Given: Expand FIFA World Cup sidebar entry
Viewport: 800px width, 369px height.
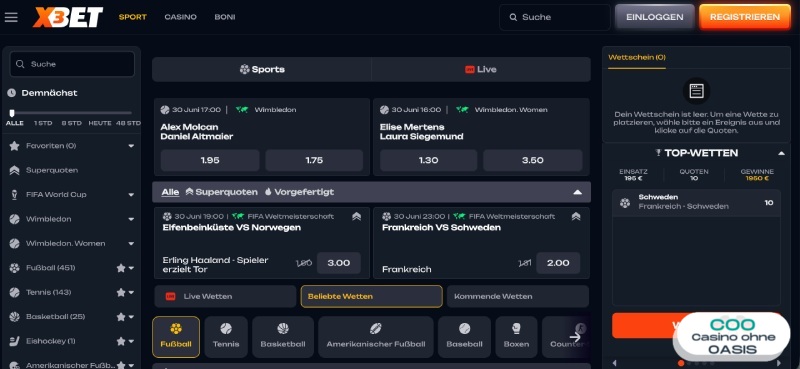Looking at the screenshot, I should 131,195.
